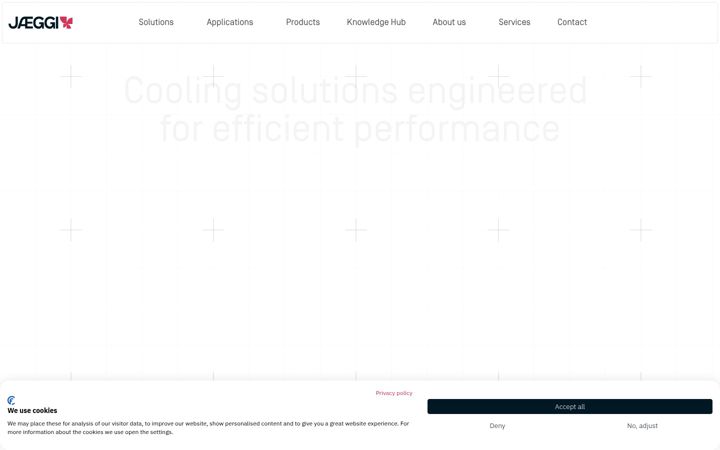The height and width of the screenshot is (450, 720).
Task: Open the About us menu
Action: click(449, 22)
